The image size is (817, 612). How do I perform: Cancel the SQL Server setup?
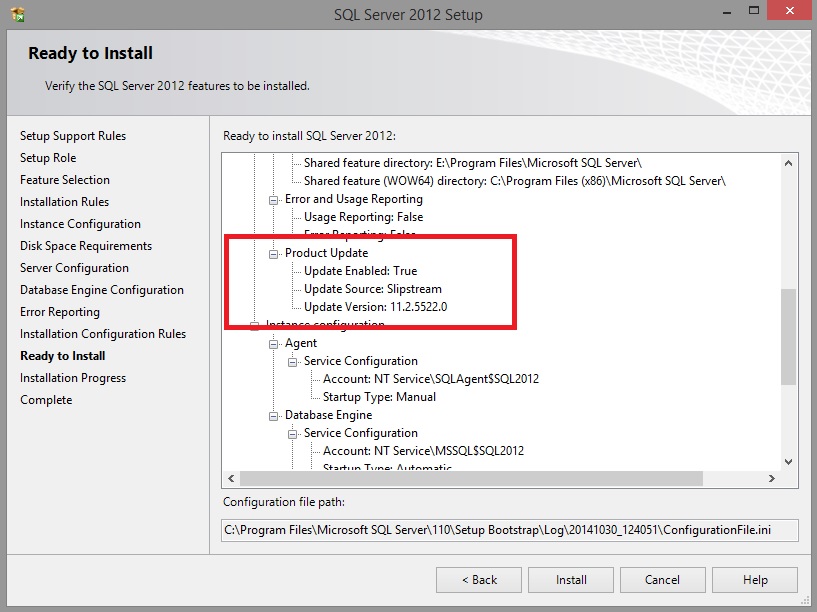pyautogui.click(x=662, y=580)
